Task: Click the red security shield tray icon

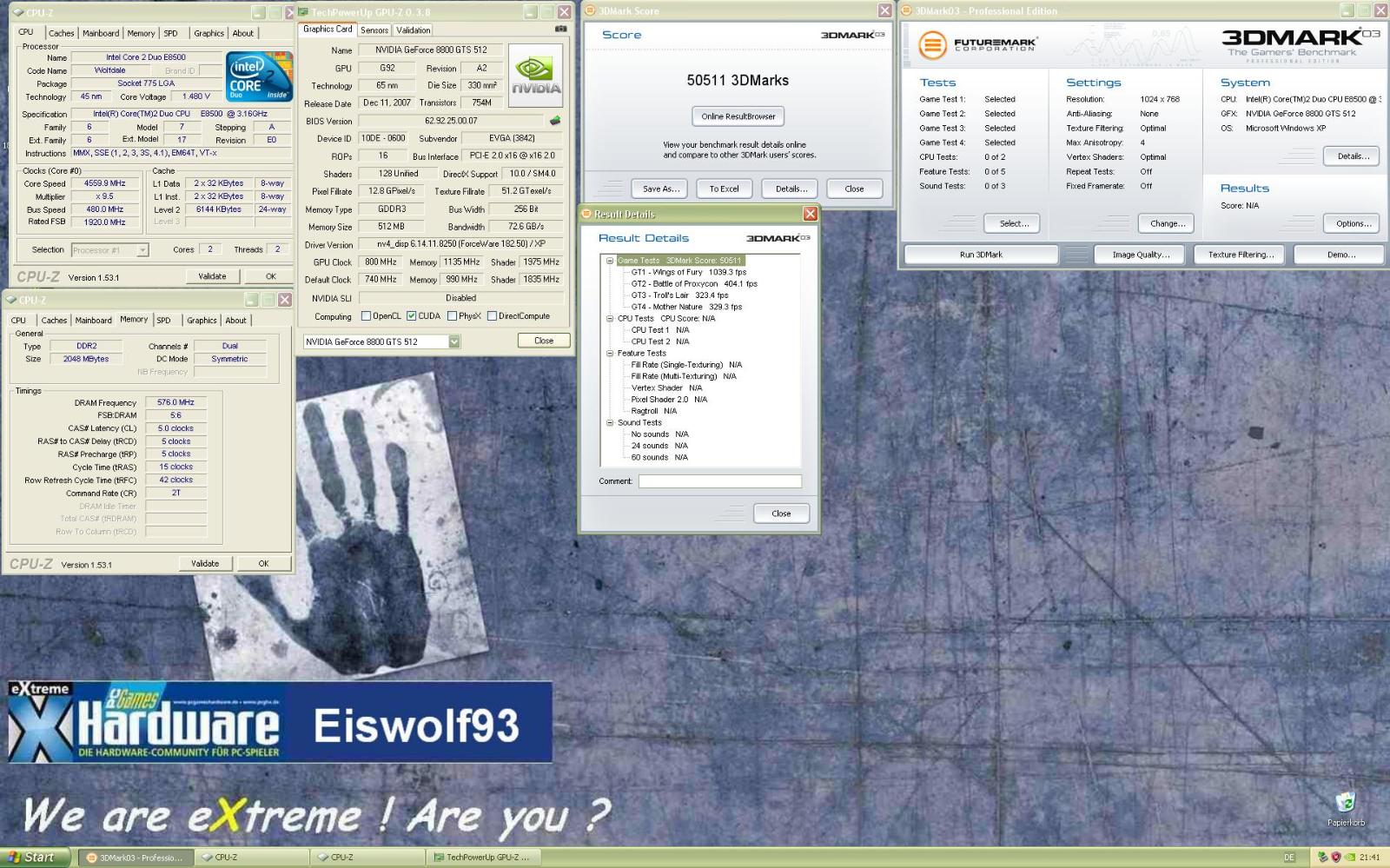Action: click(1336, 858)
